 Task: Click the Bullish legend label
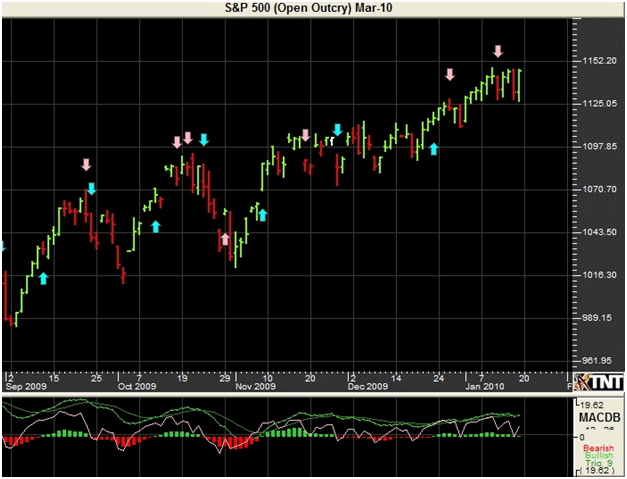pos(599,455)
